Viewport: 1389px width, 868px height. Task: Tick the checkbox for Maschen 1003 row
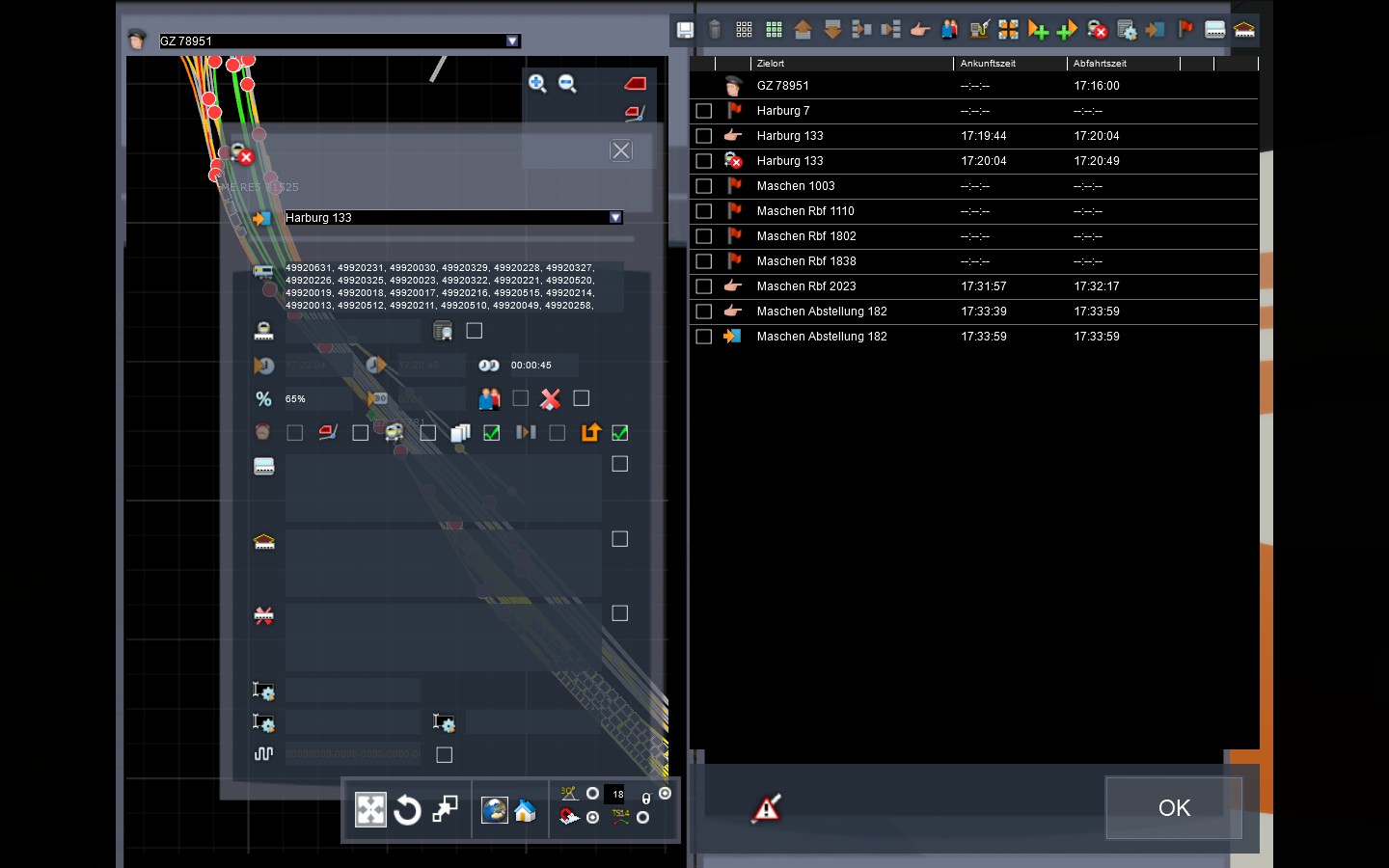coord(704,186)
